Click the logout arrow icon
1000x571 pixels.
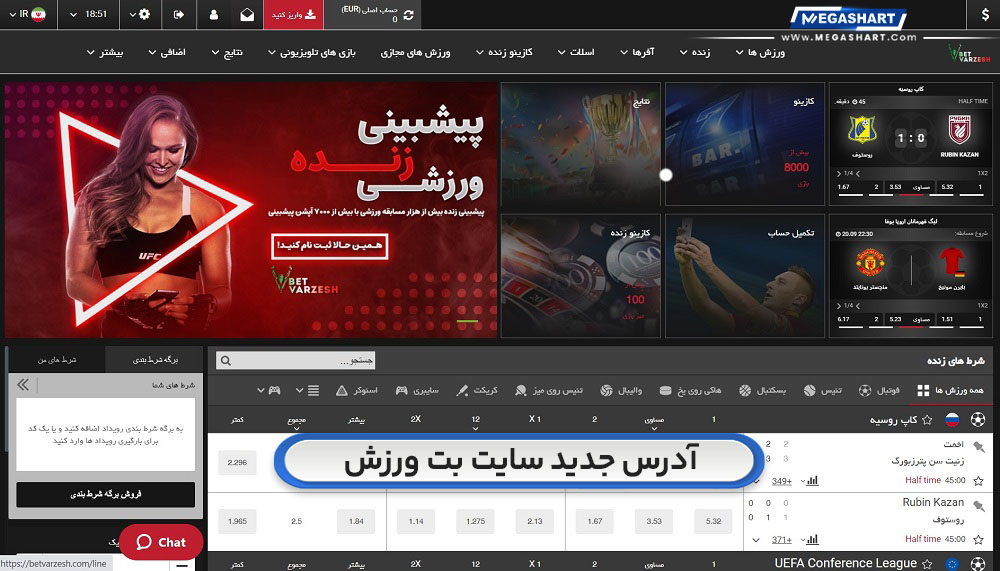pos(179,15)
